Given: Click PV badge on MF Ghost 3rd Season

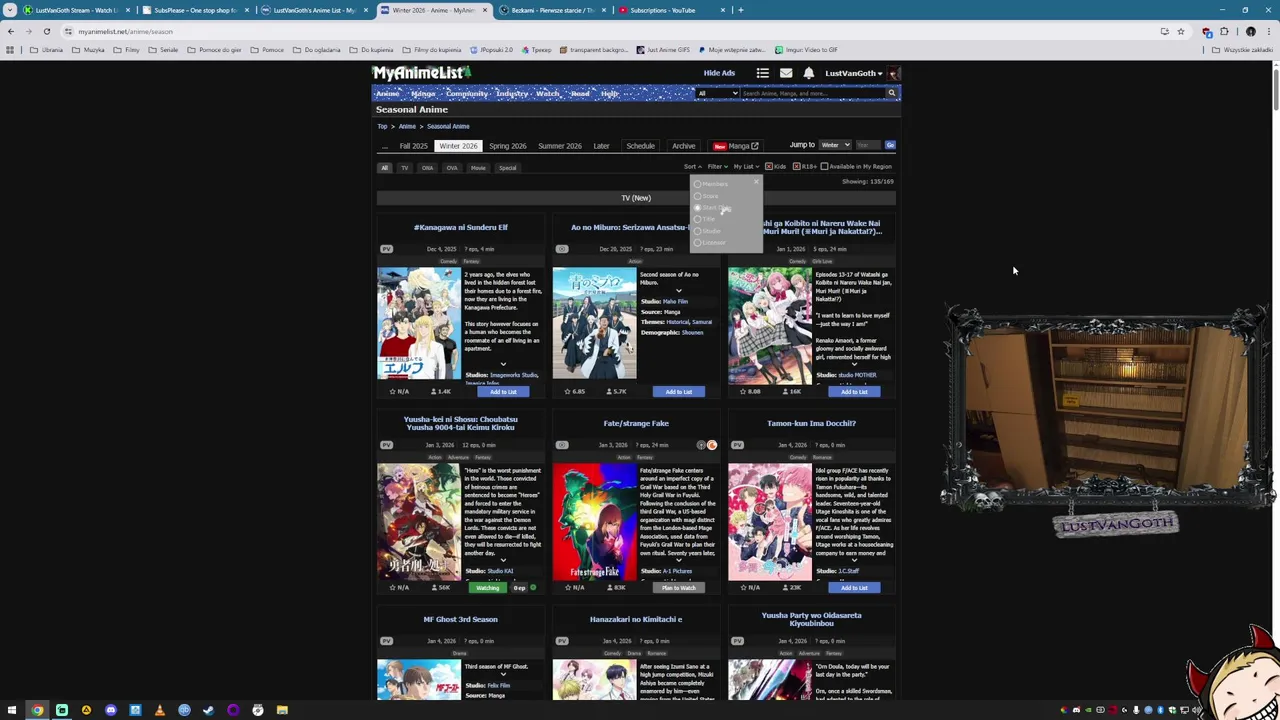Looking at the screenshot, I should coord(386,641).
